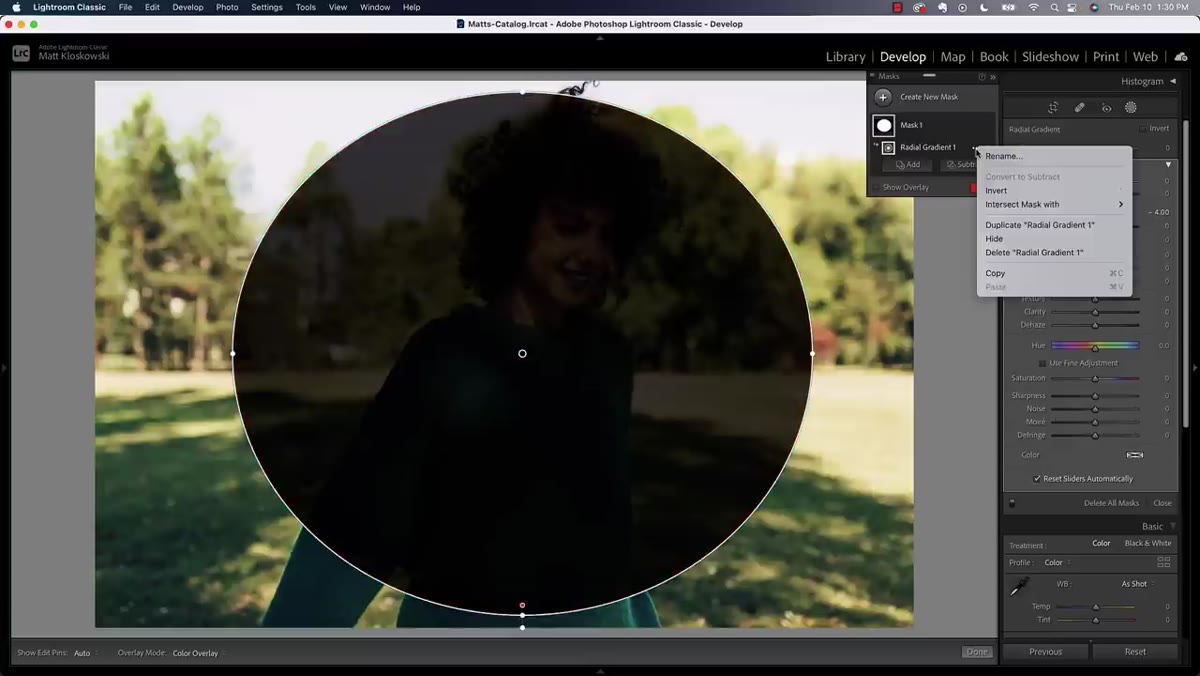Pick the White Balance eyedropper tool

pyautogui.click(x=1019, y=588)
